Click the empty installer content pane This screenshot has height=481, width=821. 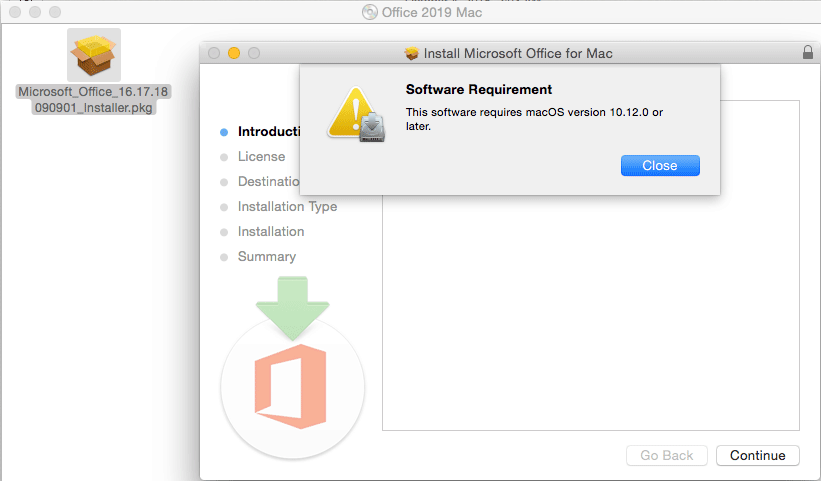[x=591, y=314]
